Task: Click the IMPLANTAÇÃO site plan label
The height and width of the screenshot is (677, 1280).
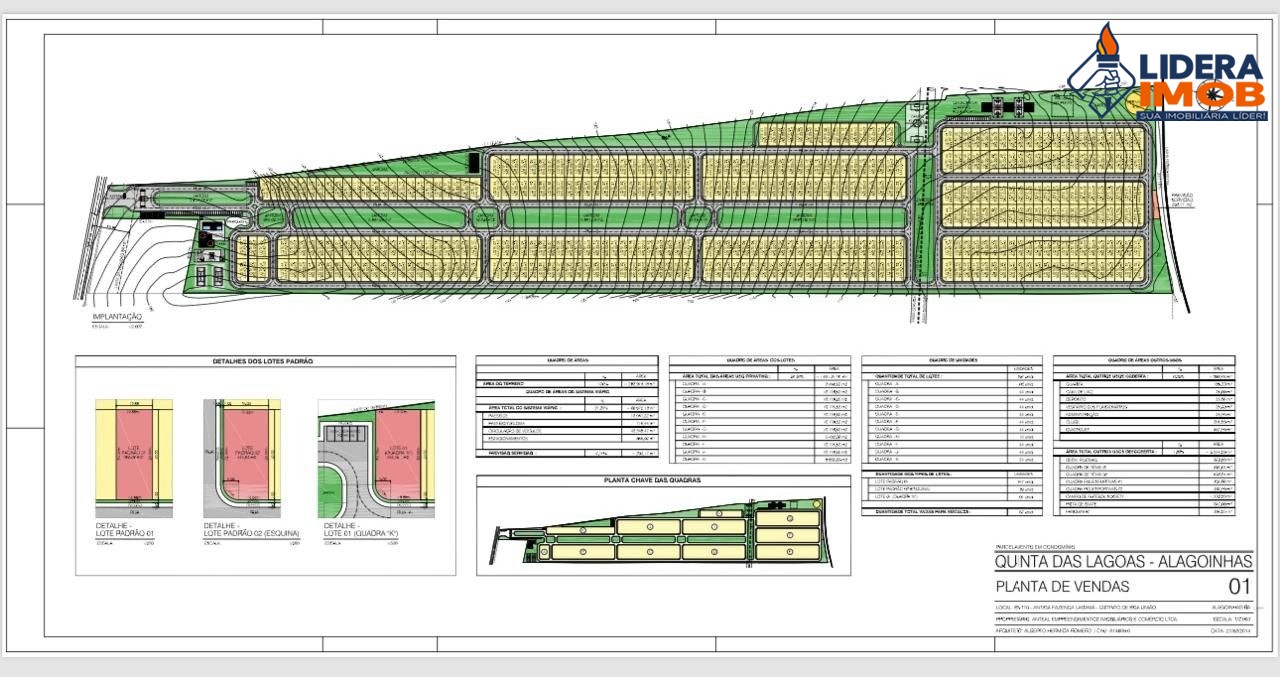Action: coord(118,315)
